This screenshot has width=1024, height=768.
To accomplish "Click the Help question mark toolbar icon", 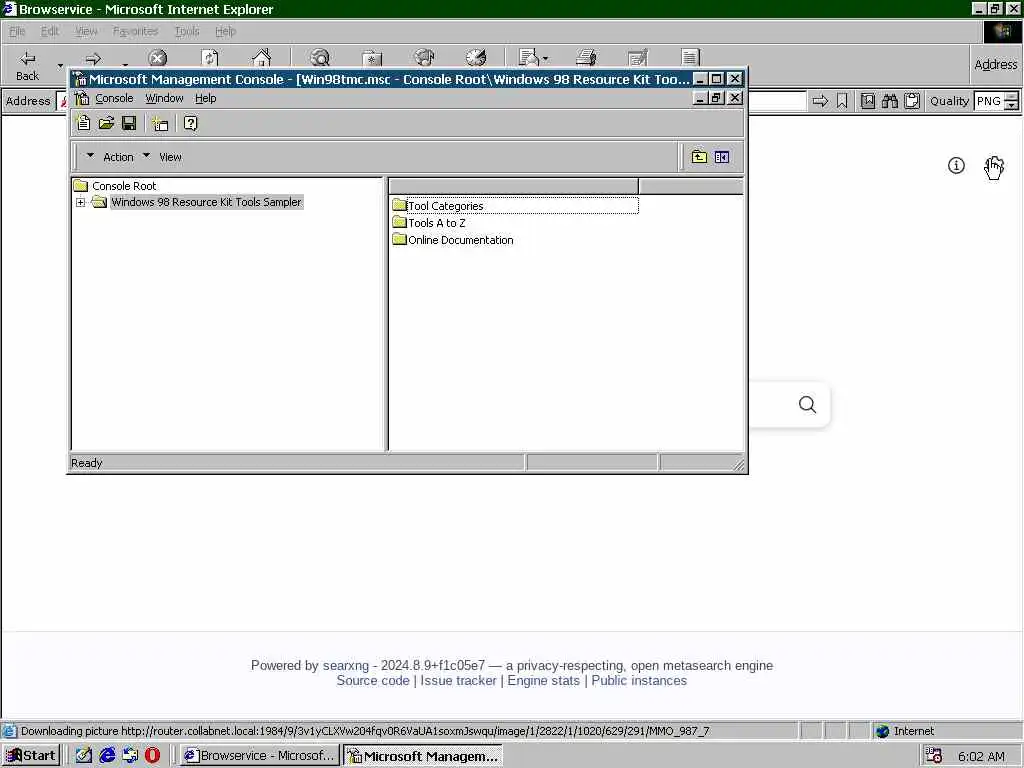I will pyautogui.click(x=190, y=123).
